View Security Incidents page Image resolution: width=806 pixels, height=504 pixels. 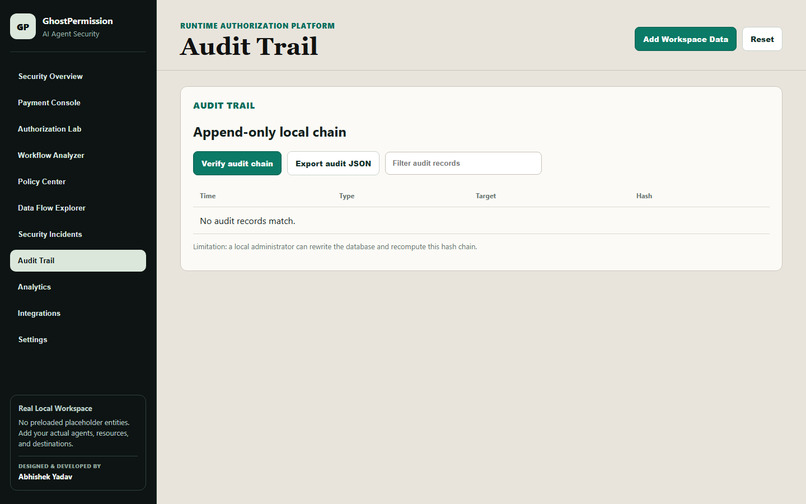(x=78, y=234)
